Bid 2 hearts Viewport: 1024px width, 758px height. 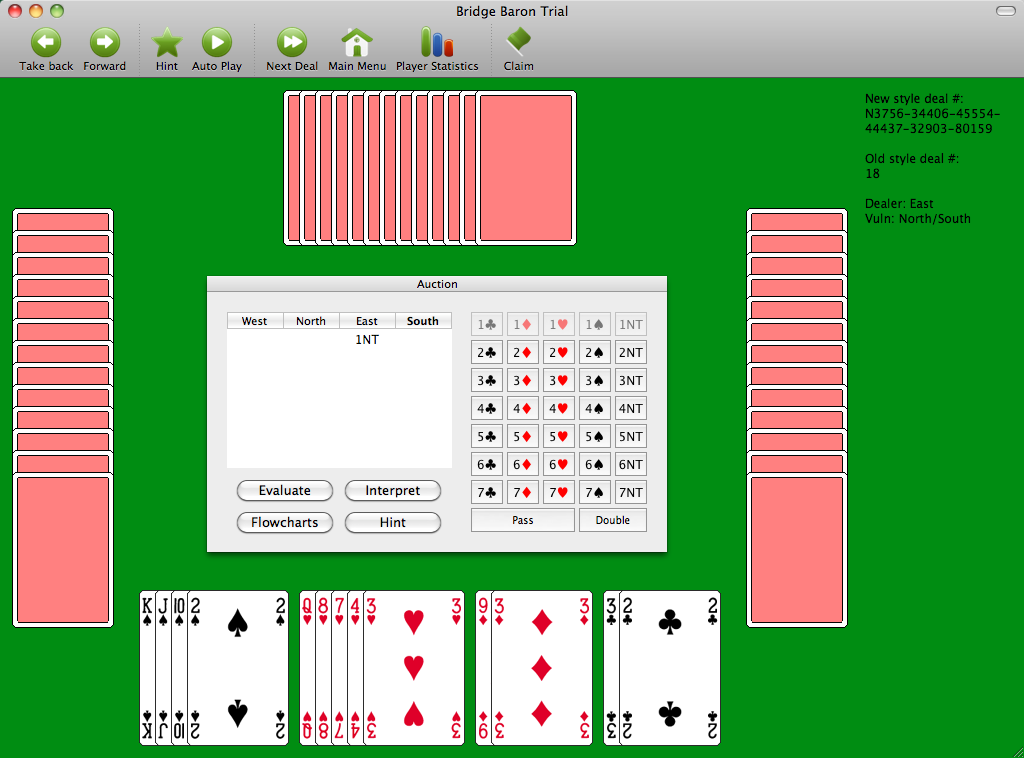(x=558, y=353)
